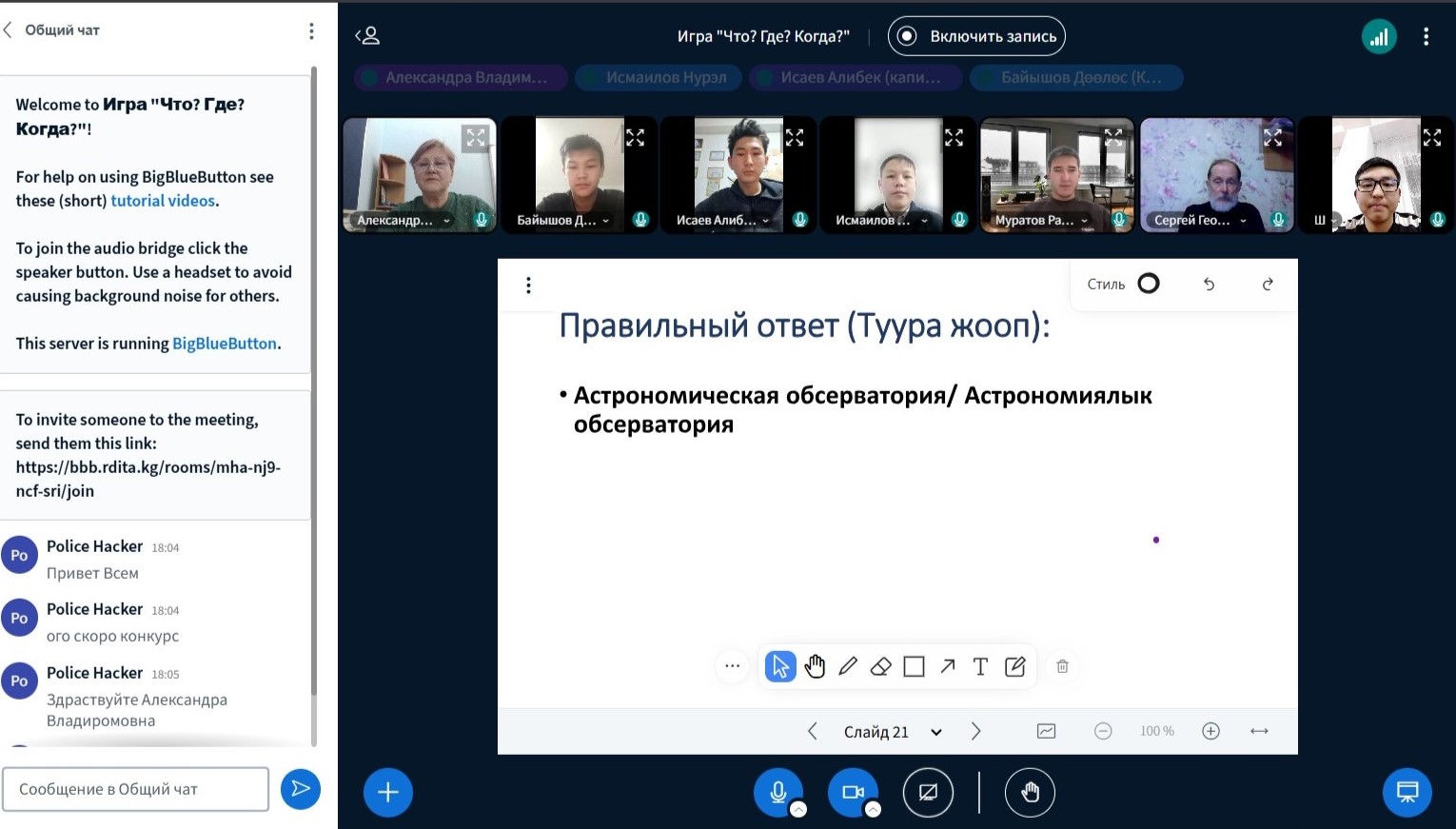Go to the next slide

(x=975, y=731)
